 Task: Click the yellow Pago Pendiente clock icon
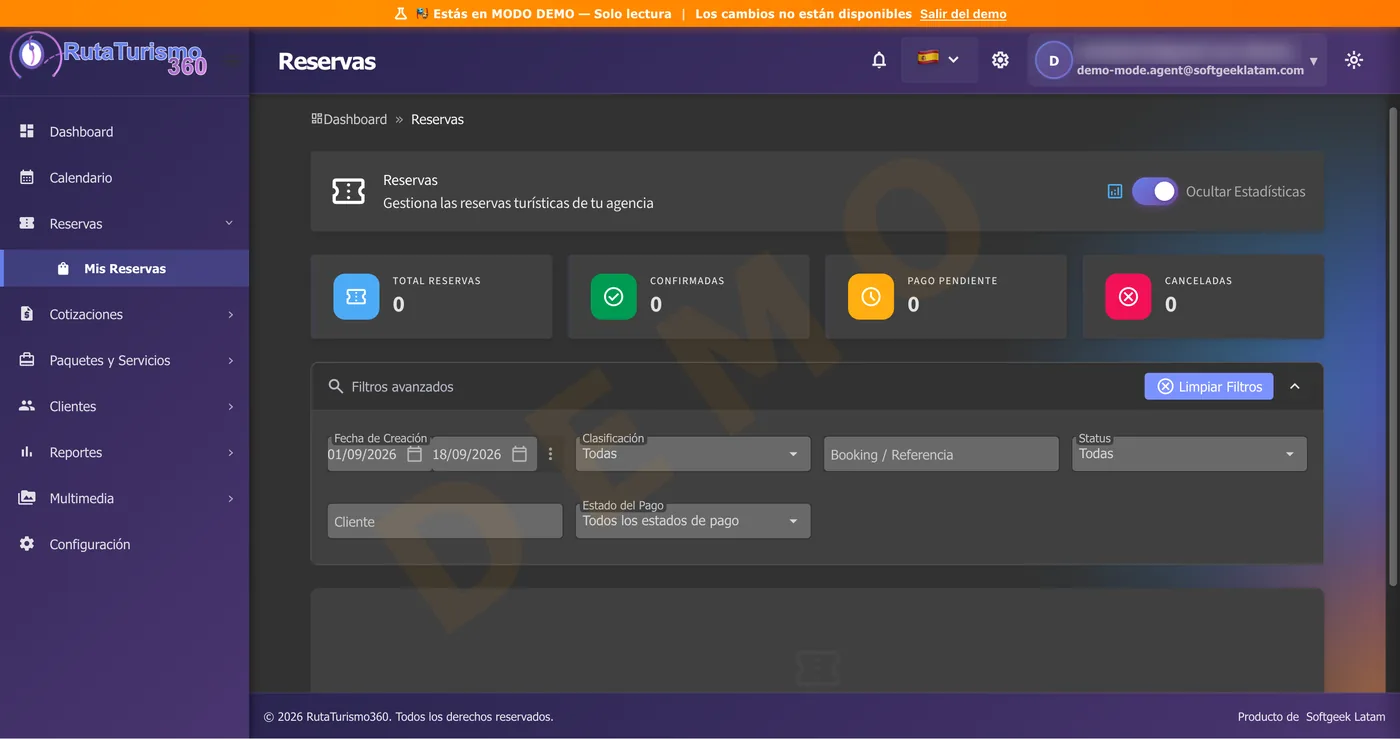click(871, 296)
